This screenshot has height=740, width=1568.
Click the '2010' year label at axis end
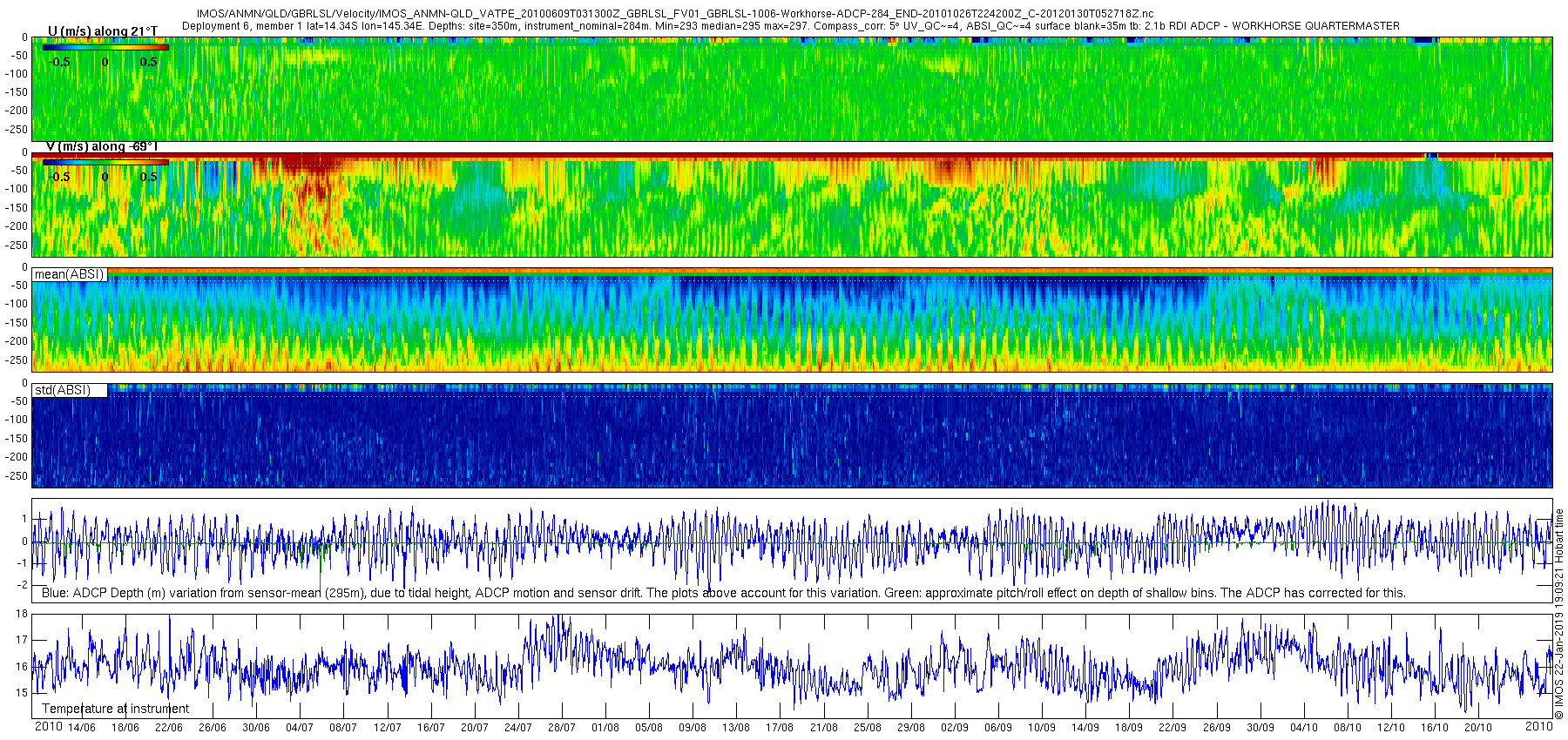pos(1539,726)
